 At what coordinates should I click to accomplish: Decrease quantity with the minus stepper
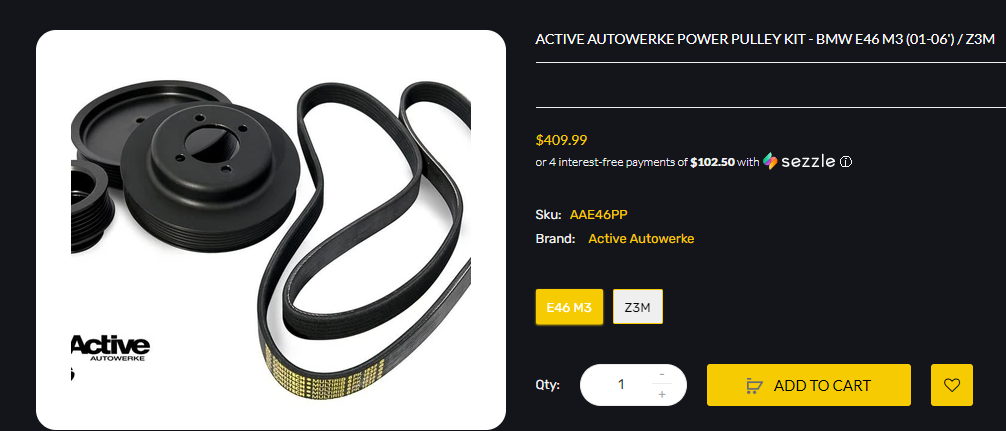pyautogui.click(x=661, y=374)
